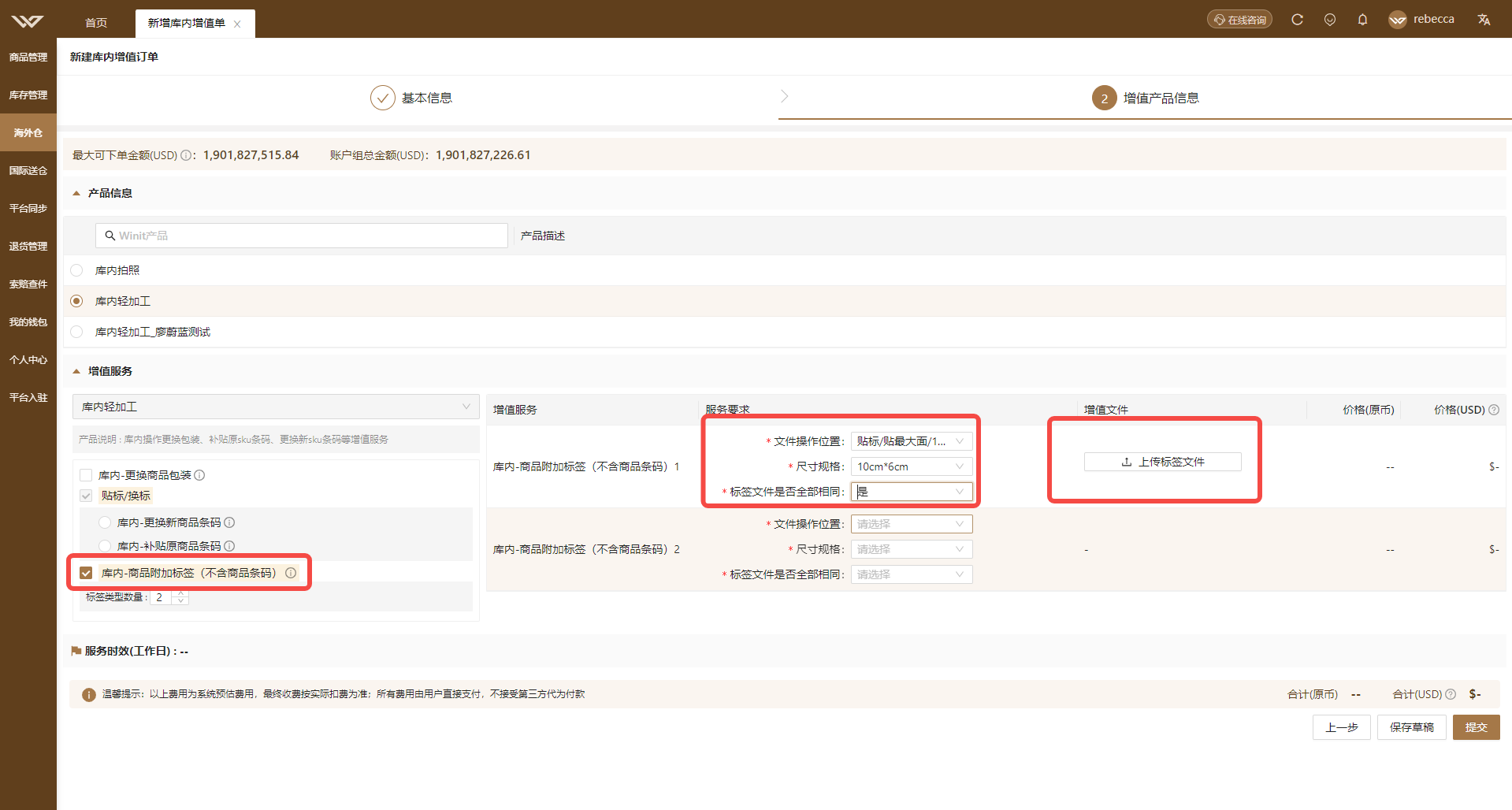Open 海外仓 in sidebar

click(x=28, y=132)
